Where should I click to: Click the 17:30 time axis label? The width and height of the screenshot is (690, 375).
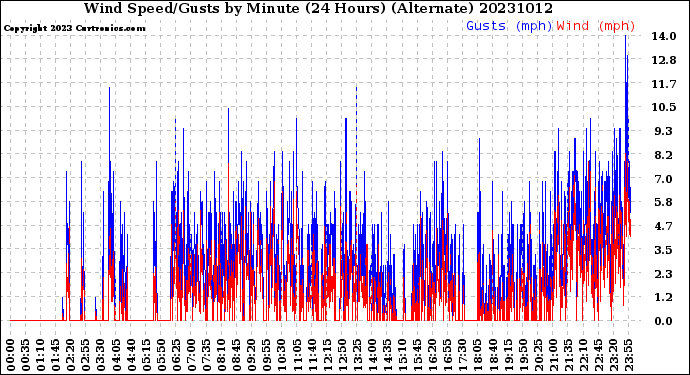pyautogui.click(x=462, y=355)
